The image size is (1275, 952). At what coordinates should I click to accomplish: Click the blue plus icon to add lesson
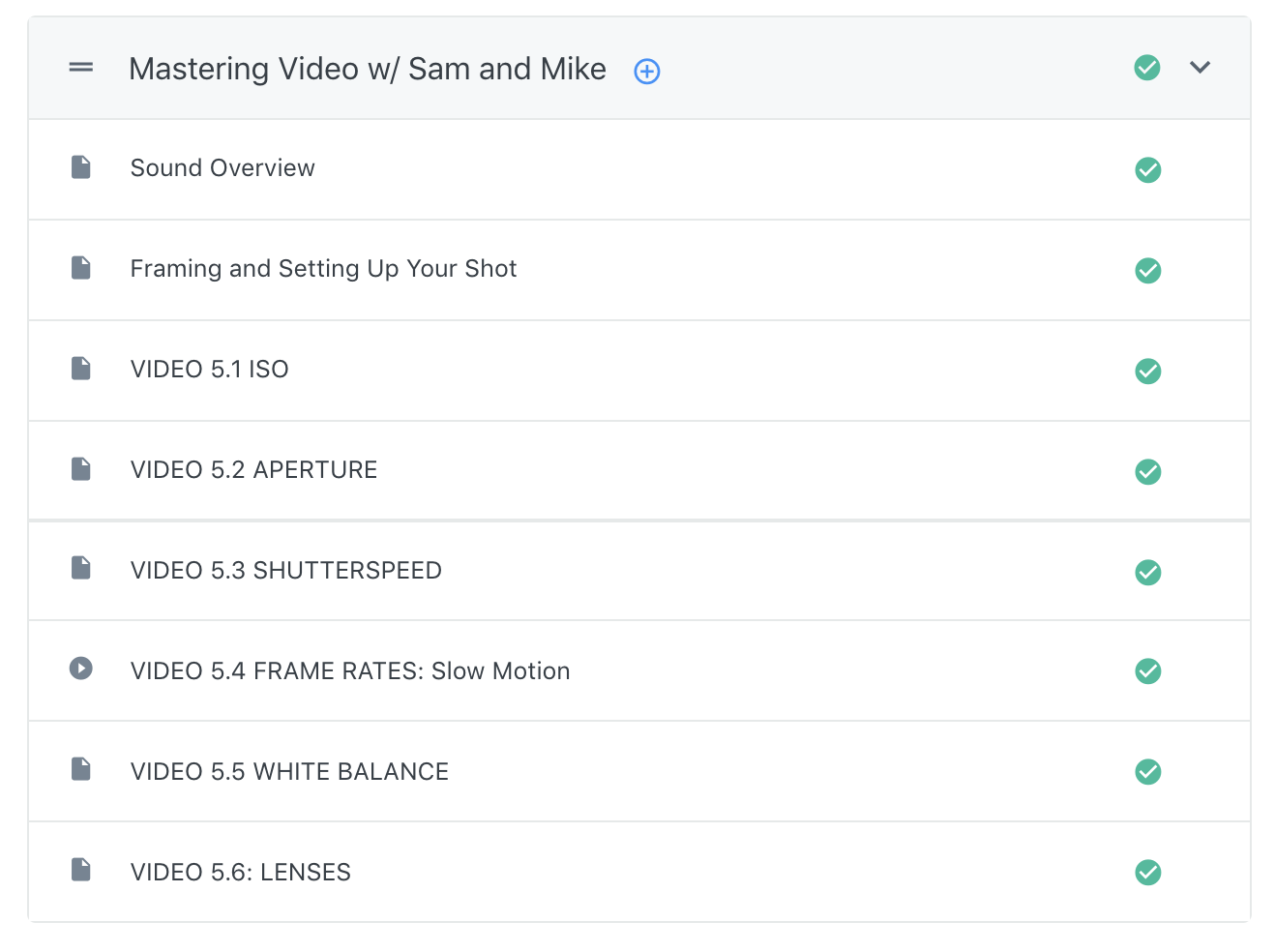(646, 72)
